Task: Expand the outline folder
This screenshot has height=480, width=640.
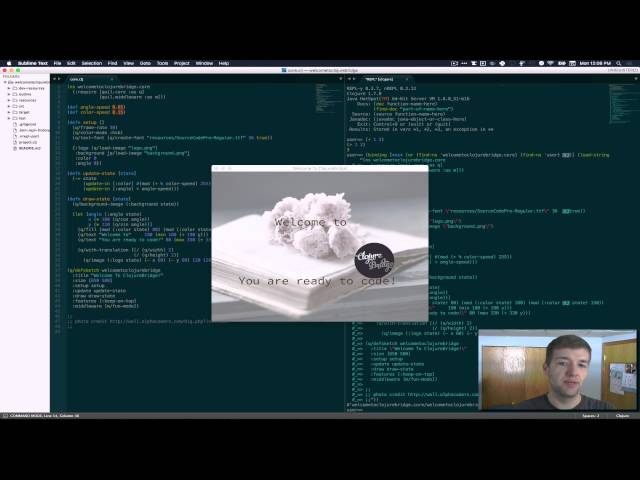Action: click(9, 94)
